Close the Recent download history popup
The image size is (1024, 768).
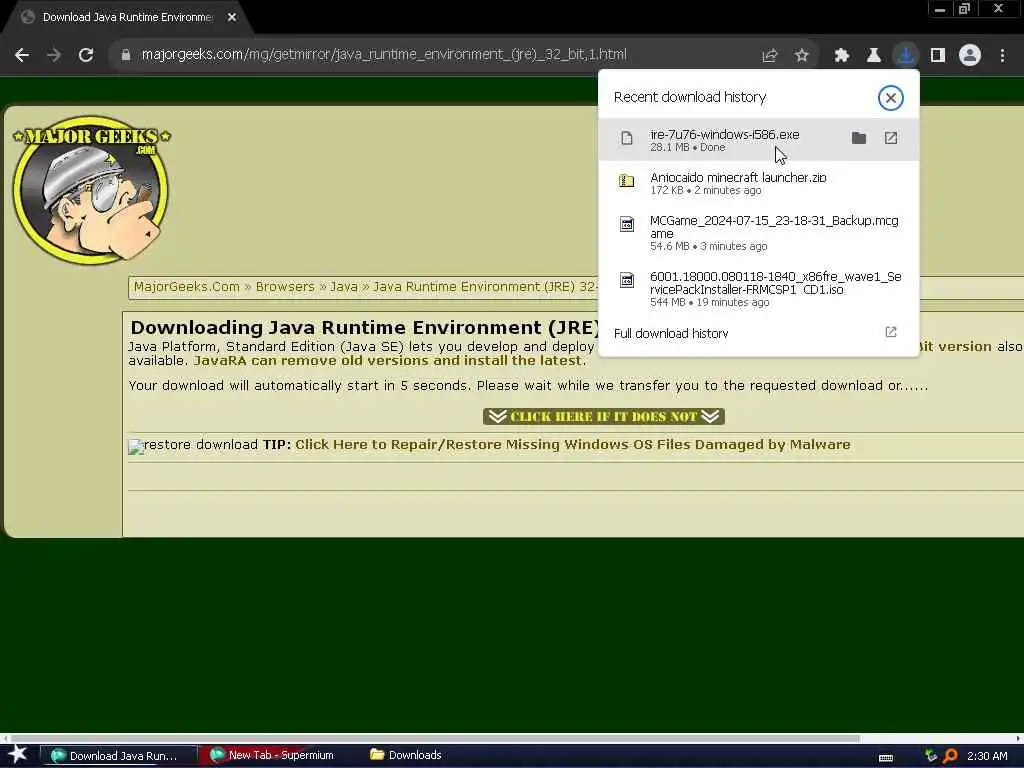[x=890, y=98]
